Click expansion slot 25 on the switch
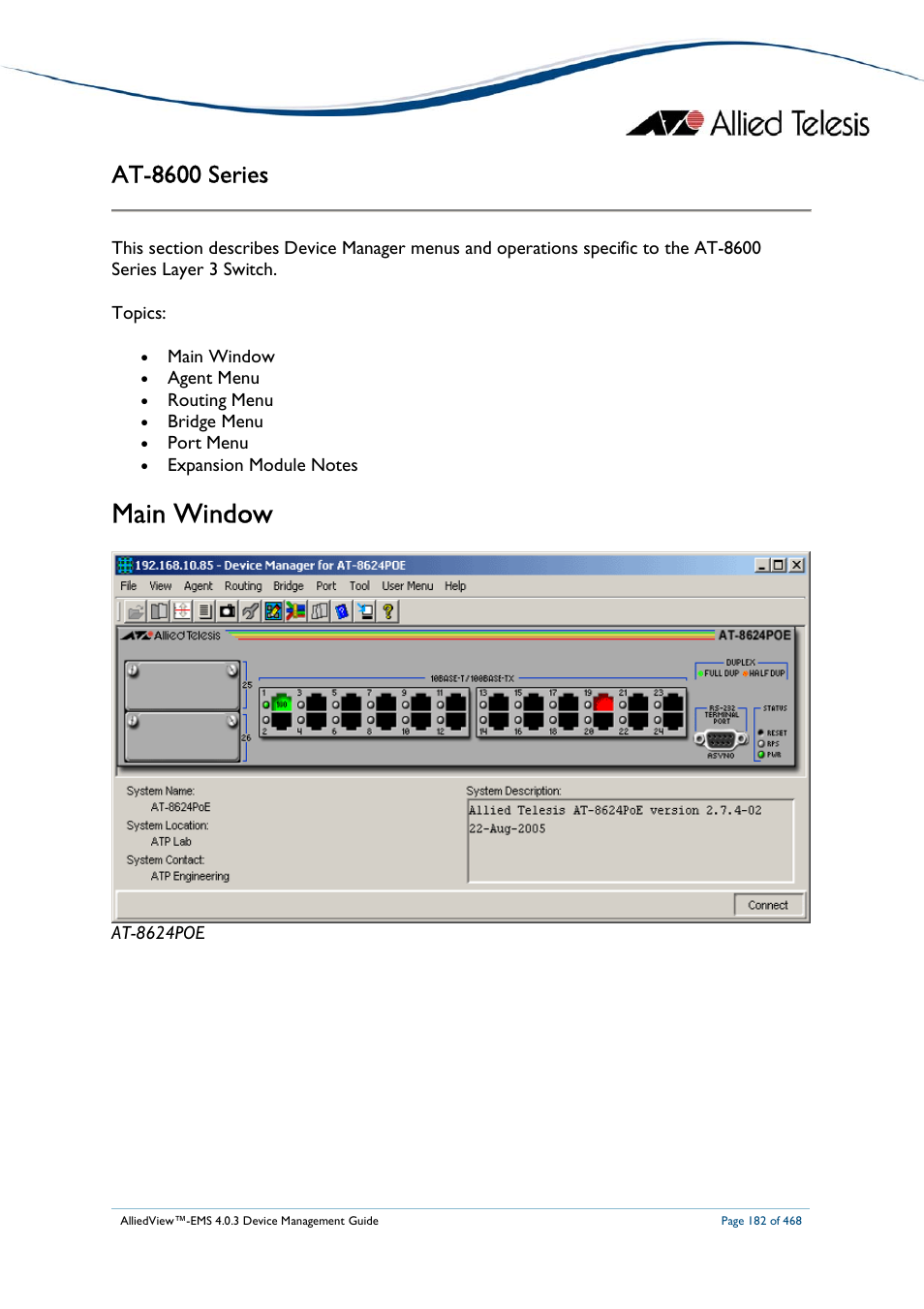 tap(182, 685)
